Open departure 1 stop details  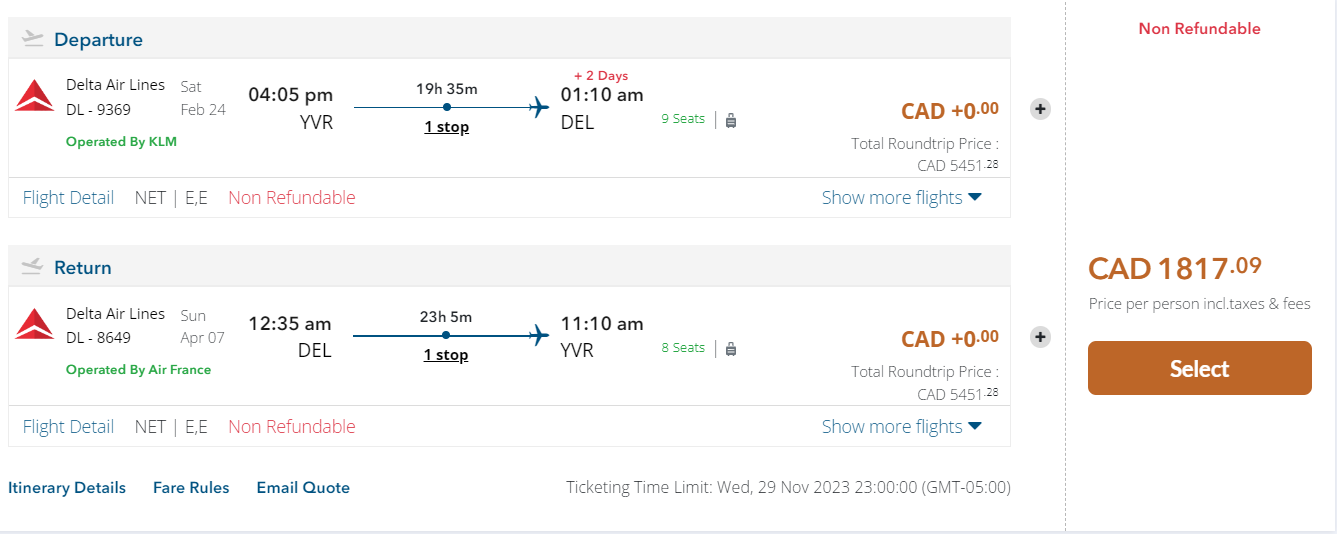(x=446, y=127)
